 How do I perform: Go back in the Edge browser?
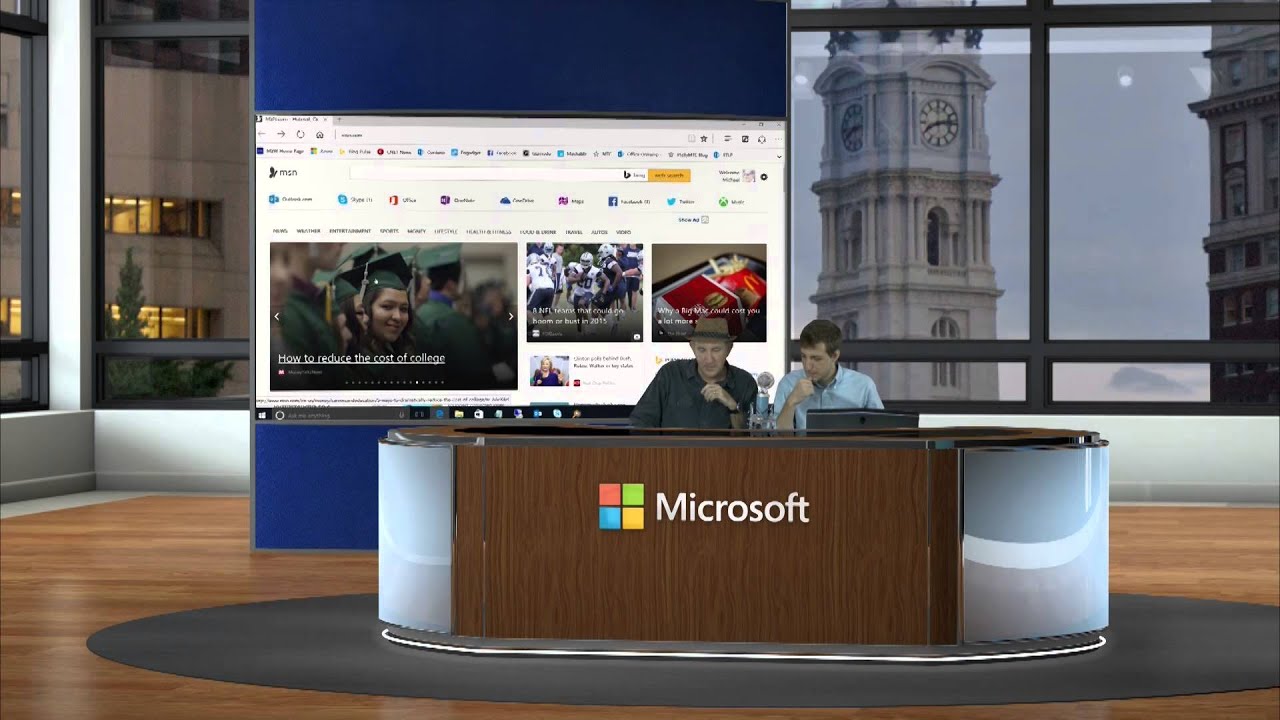click(261, 134)
